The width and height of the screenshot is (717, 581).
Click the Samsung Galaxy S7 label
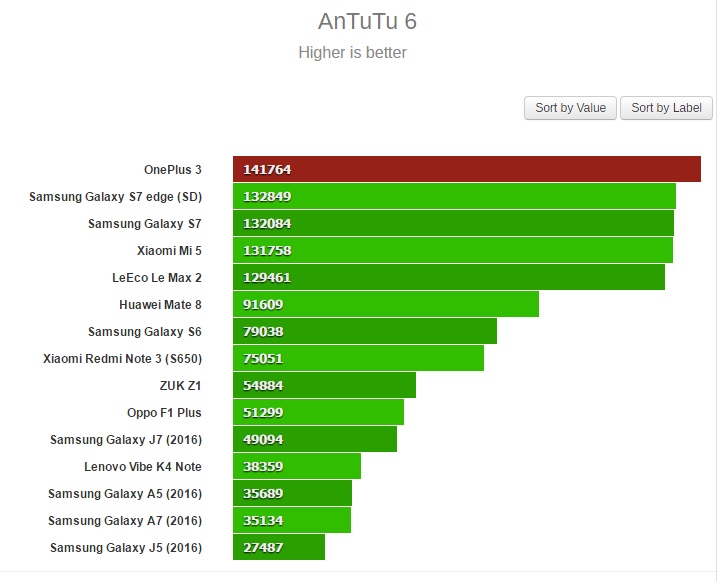[x=144, y=224]
